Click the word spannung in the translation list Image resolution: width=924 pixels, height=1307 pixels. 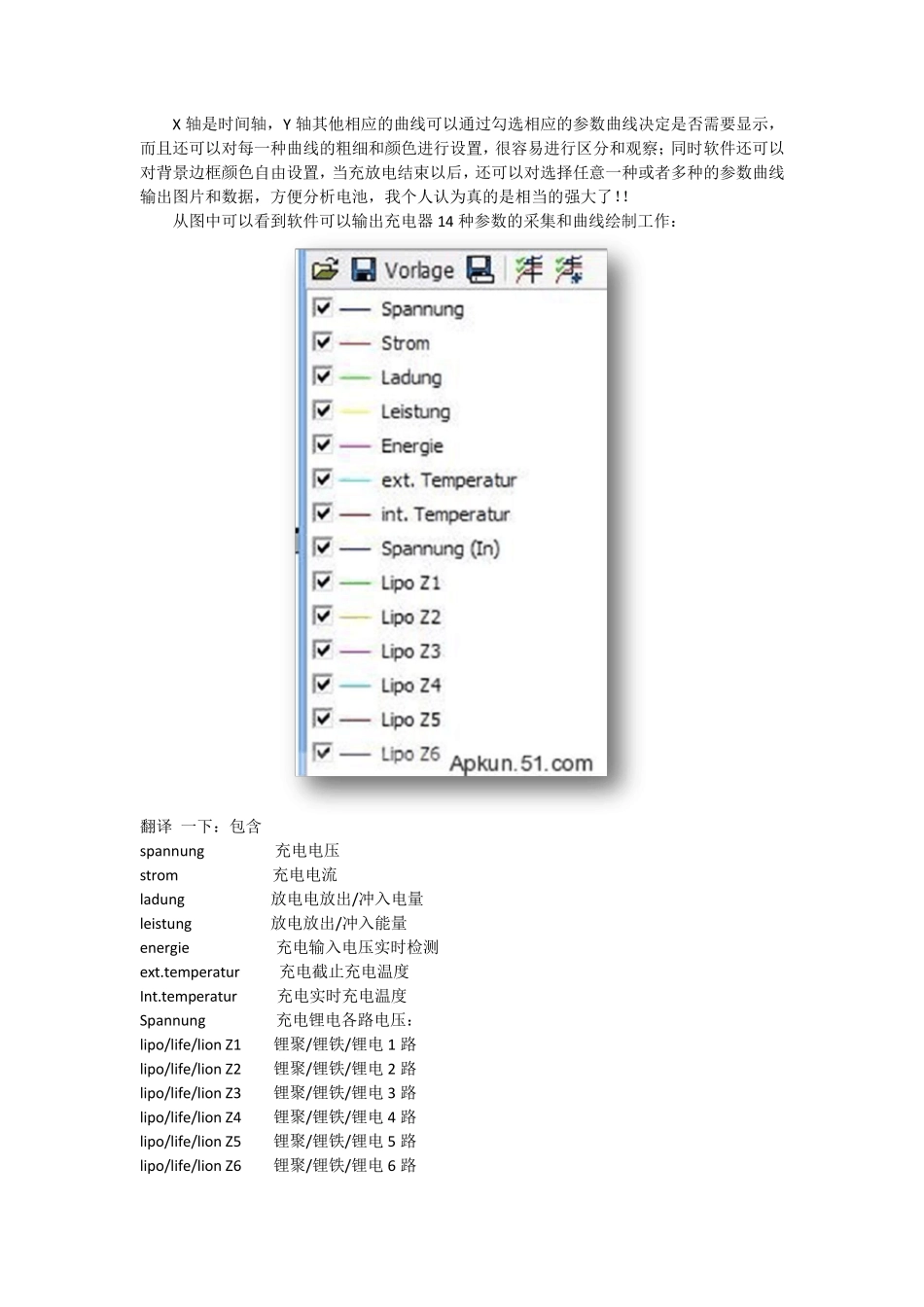(172, 852)
